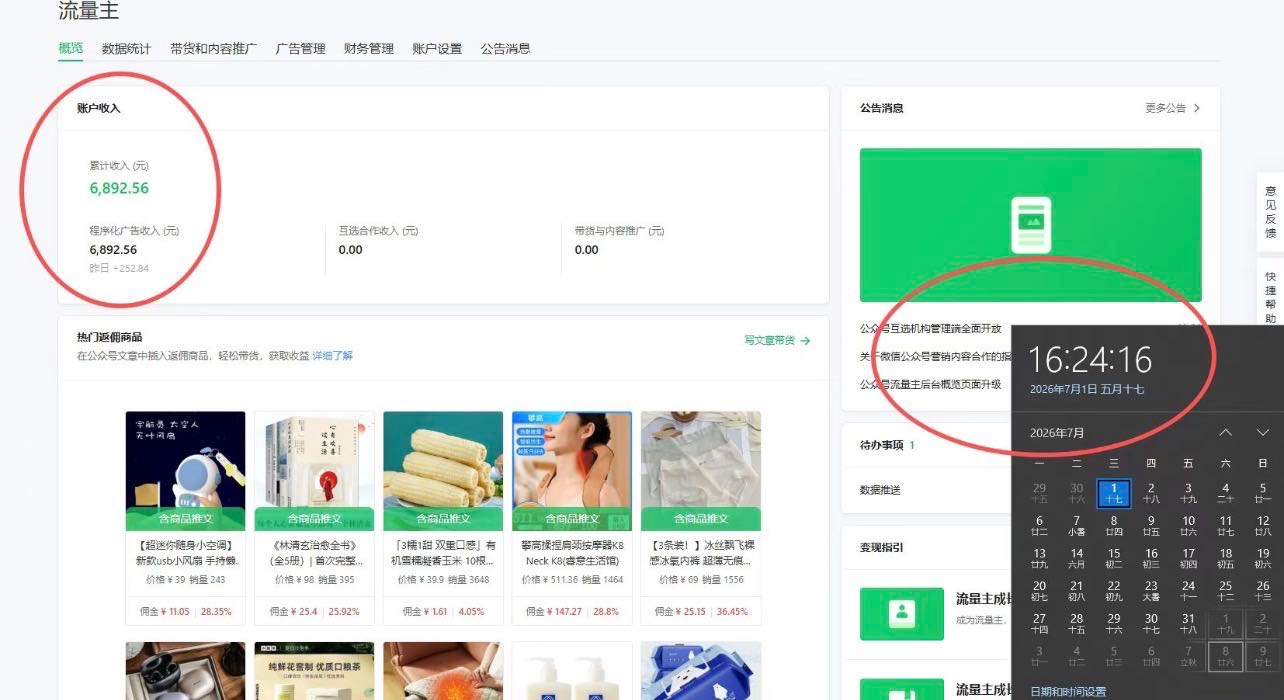The height and width of the screenshot is (700, 1284).
Task: Select July 31 in the calendar
Action: [x=1188, y=623]
